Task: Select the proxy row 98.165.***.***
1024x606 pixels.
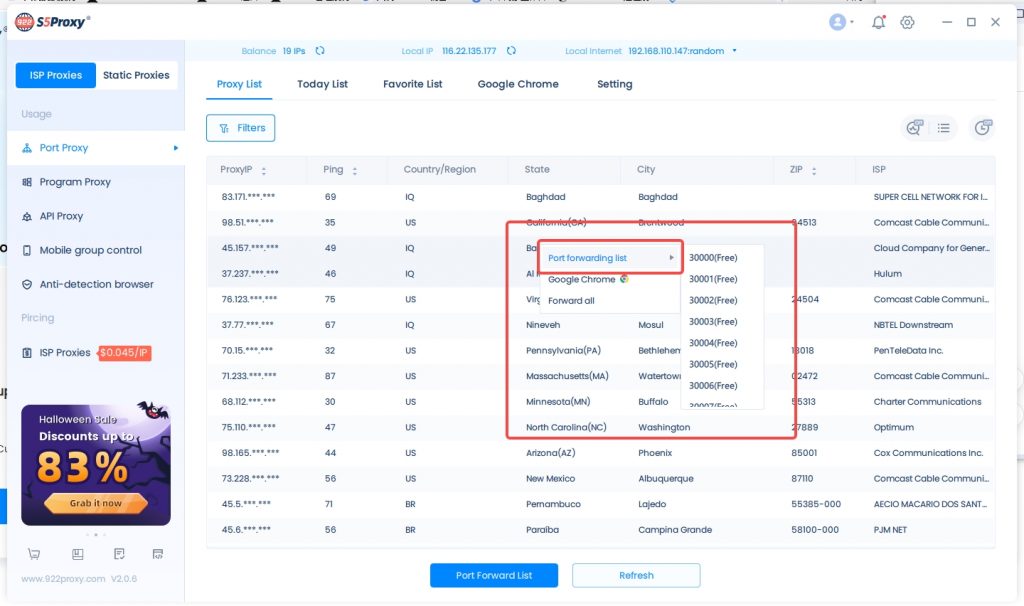Action: pos(601,453)
